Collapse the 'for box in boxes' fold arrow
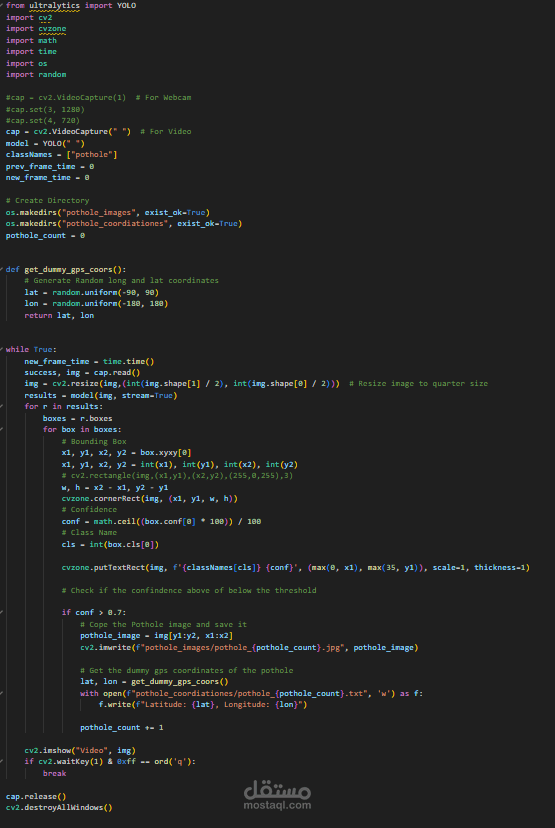Image resolution: width=555 pixels, height=828 pixels. 2,429
